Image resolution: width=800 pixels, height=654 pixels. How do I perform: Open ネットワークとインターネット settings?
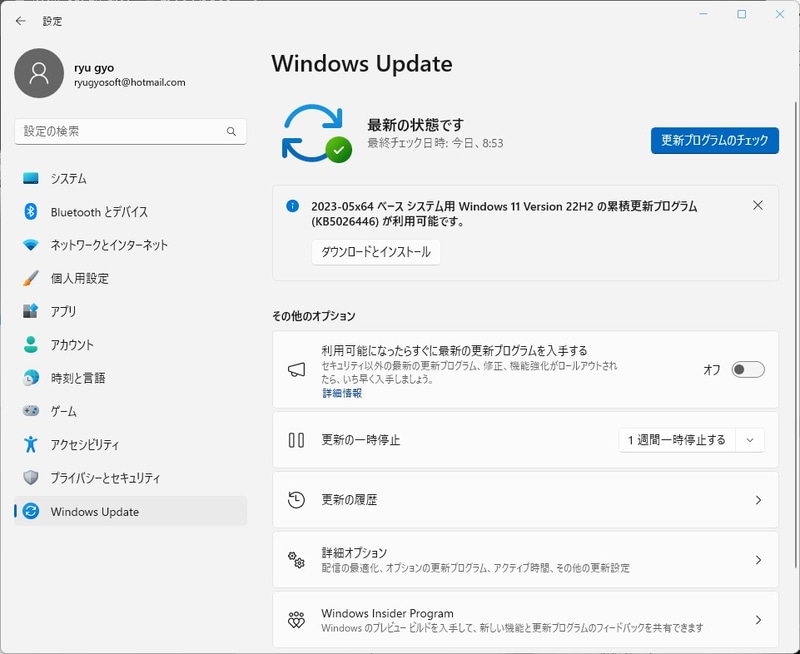click(131, 245)
